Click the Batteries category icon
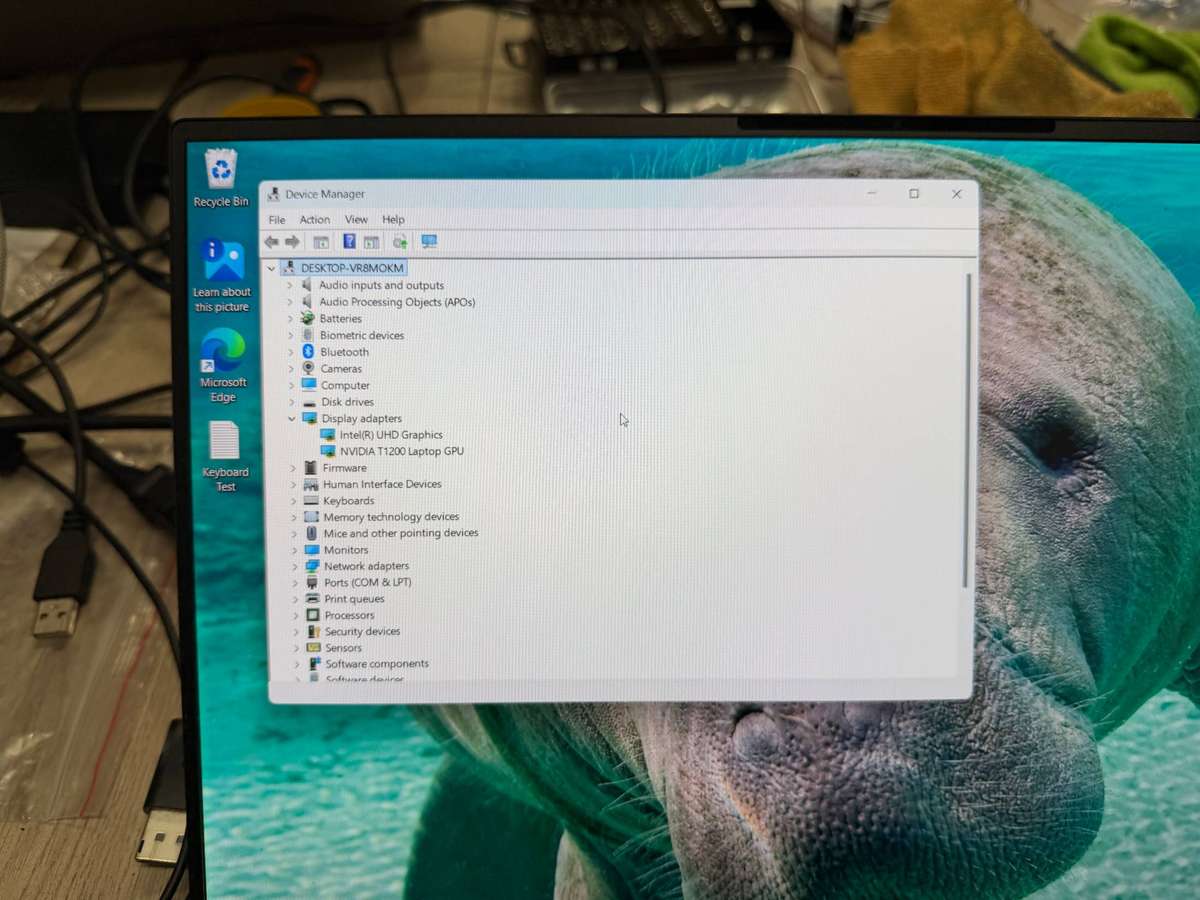The width and height of the screenshot is (1200, 900). point(308,319)
